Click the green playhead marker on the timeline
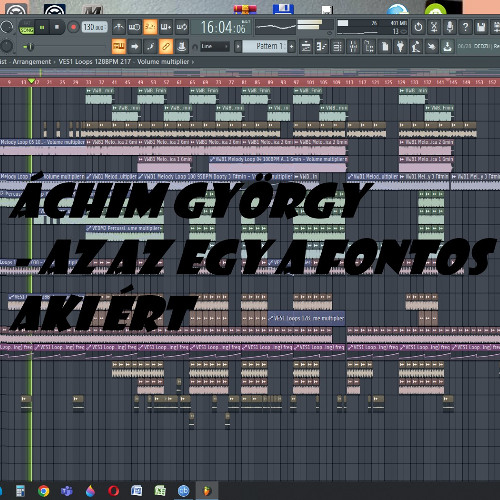 (x=32, y=81)
